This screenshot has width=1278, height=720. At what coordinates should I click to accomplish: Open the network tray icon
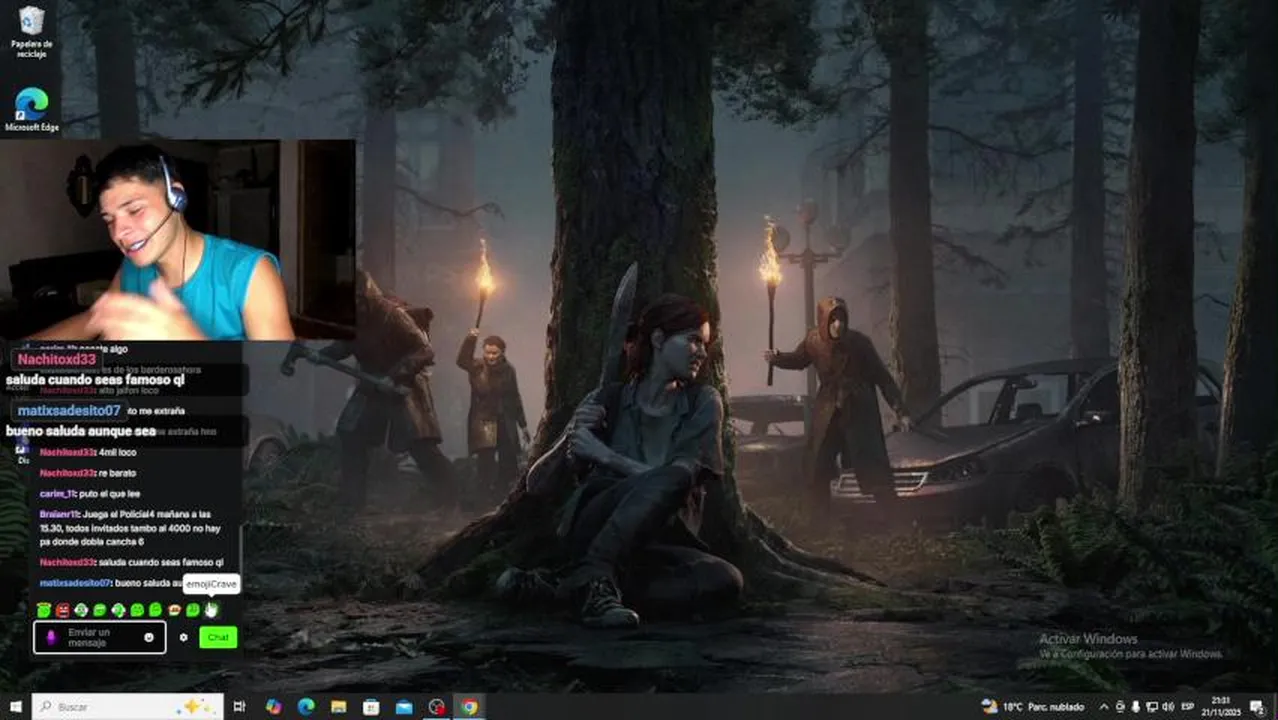point(1152,707)
